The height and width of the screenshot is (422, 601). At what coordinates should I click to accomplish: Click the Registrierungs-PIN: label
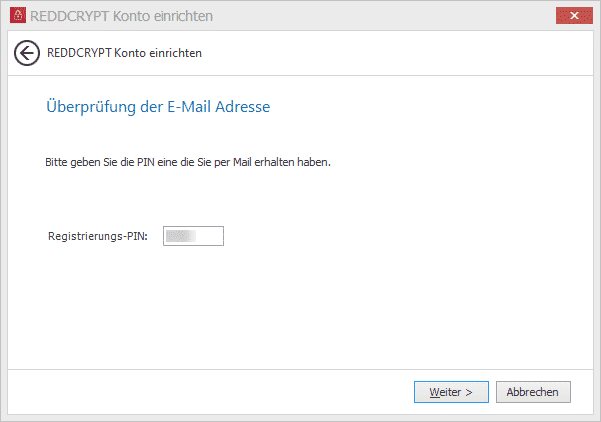pos(98,236)
